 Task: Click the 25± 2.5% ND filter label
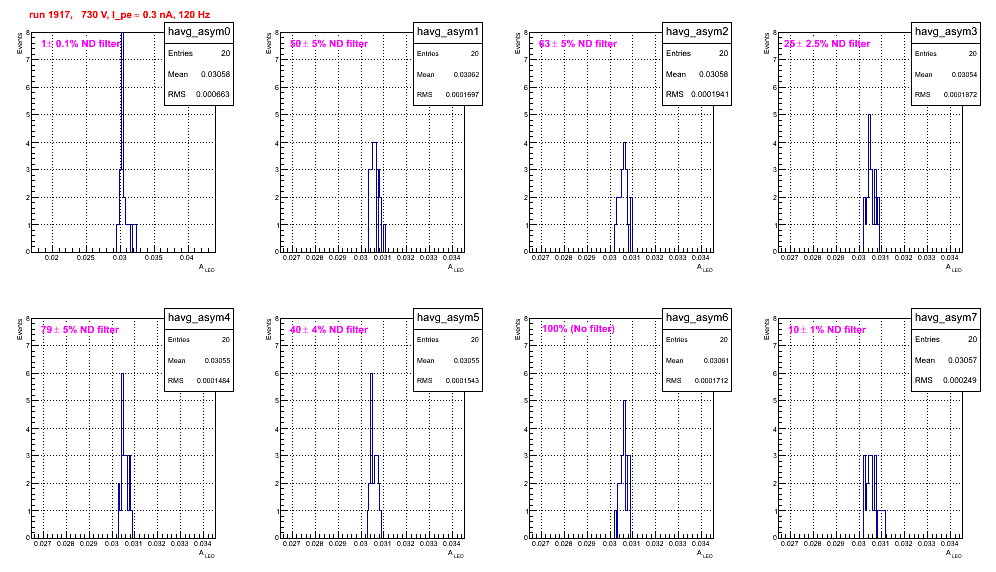827,44
